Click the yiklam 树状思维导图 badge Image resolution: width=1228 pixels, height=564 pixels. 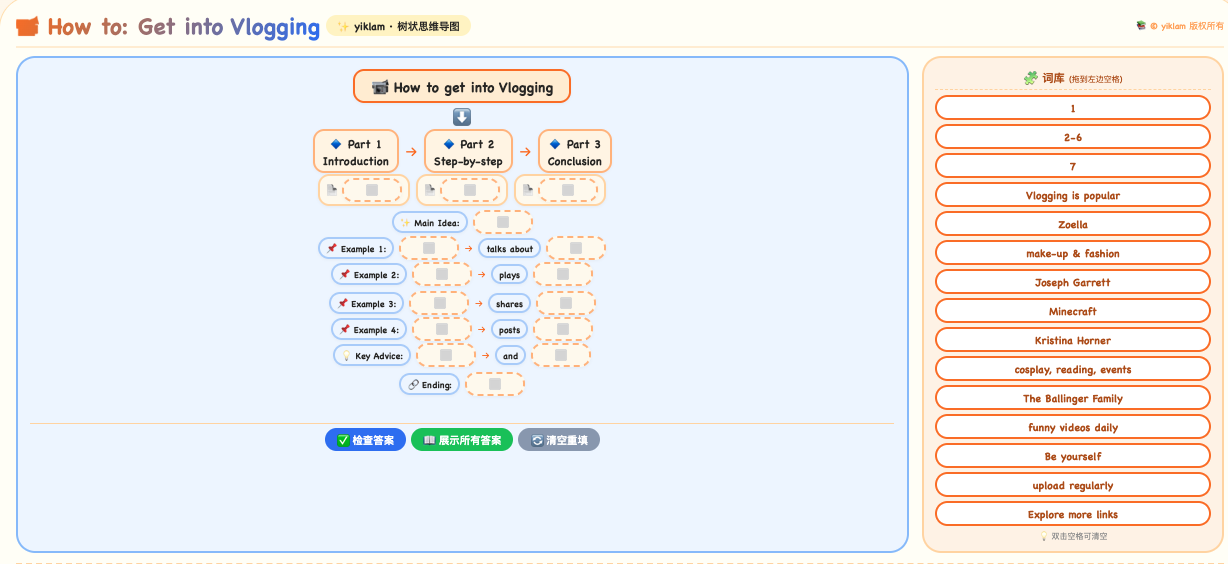point(398,27)
